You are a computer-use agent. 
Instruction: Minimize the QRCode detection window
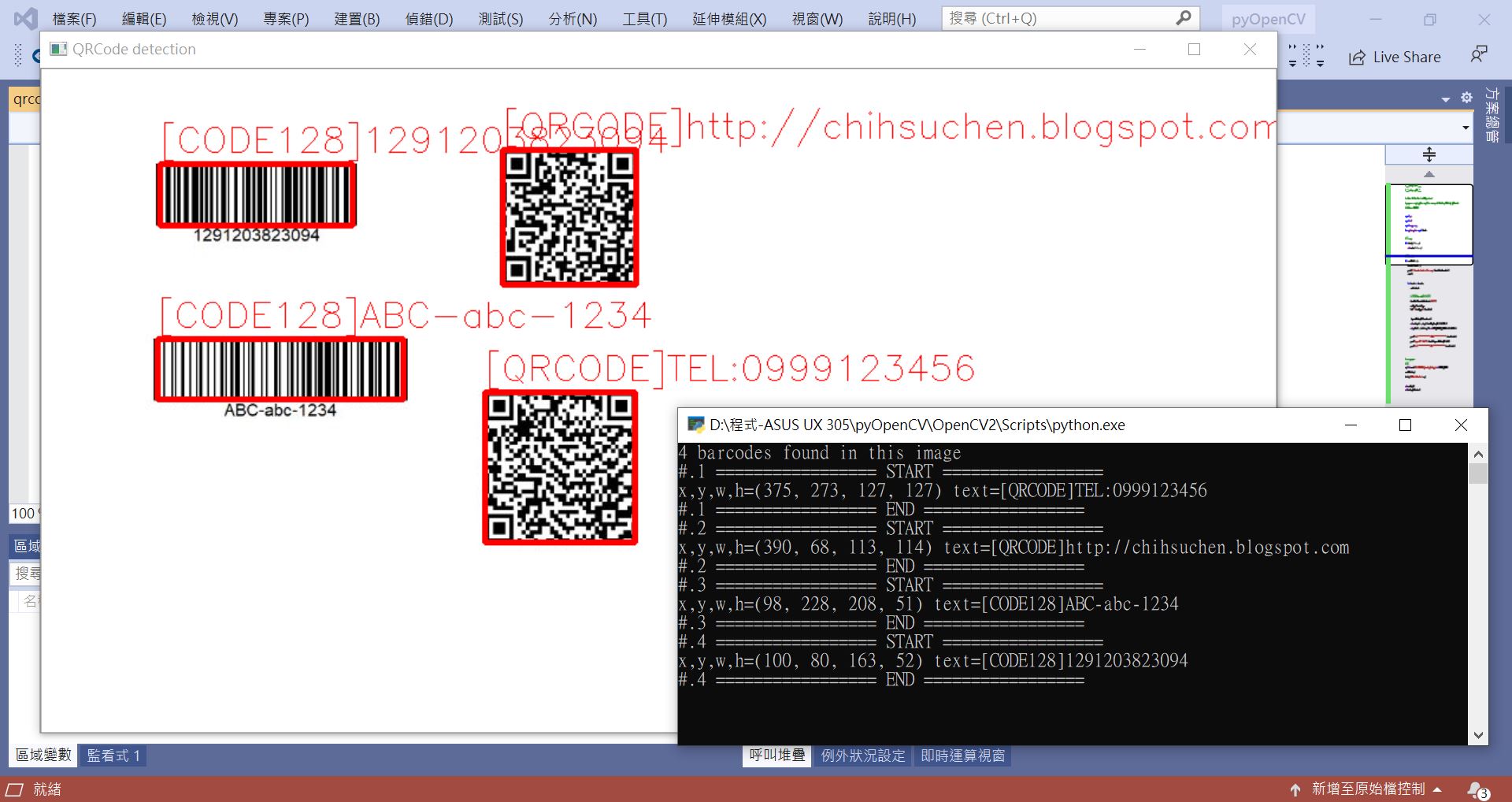click(1140, 50)
